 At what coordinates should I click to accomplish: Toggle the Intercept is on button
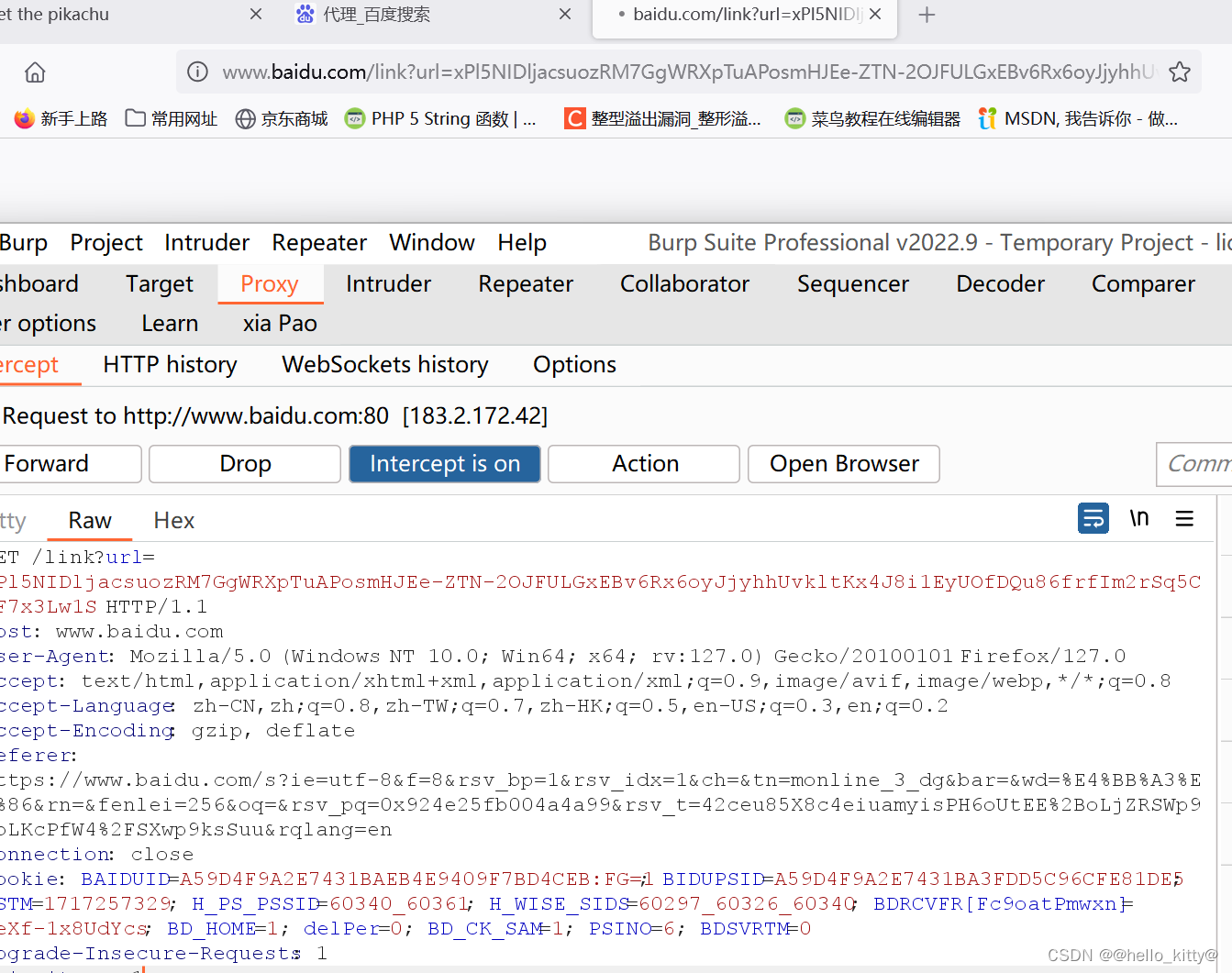click(445, 464)
